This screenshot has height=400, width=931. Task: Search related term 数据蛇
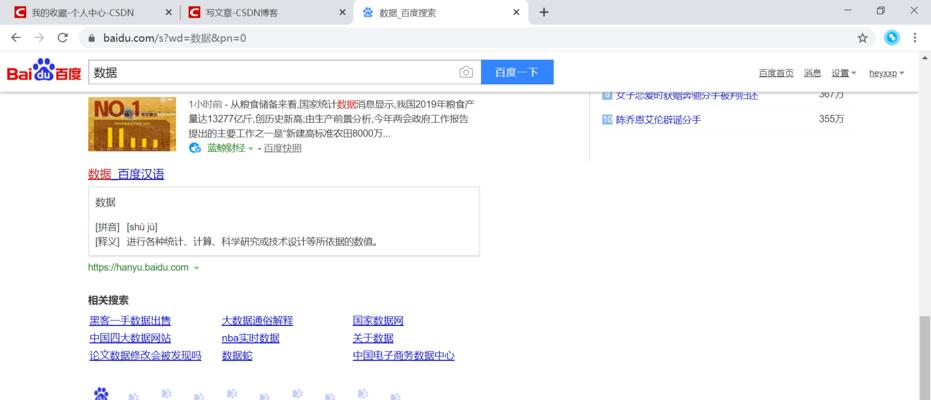[237, 356]
